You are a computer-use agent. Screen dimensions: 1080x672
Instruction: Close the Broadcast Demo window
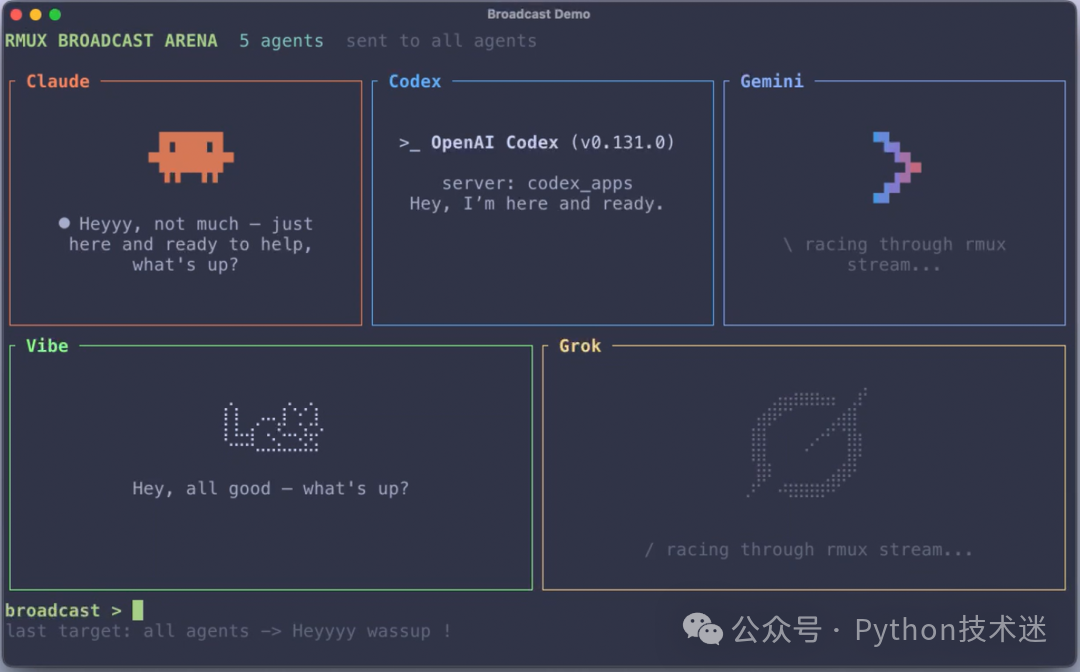click(17, 14)
